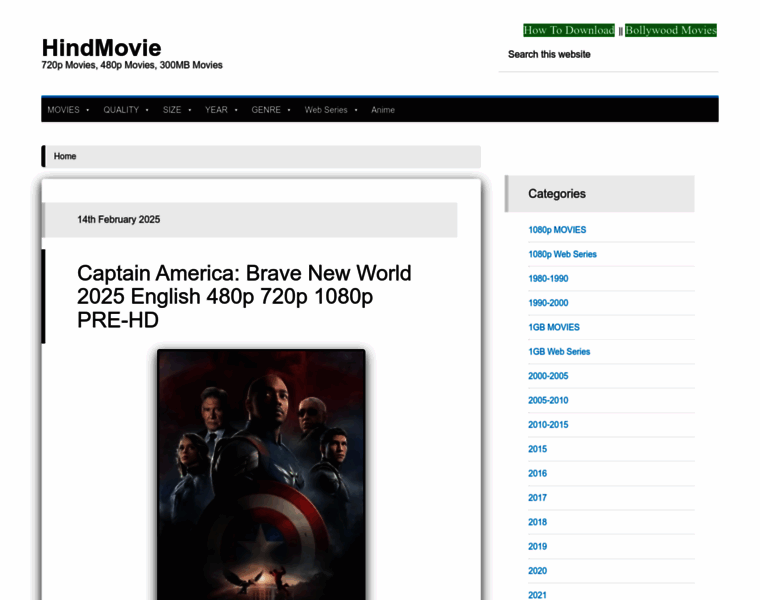Expand the QUALITY menu

pyautogui.click(x=126, y=110)
